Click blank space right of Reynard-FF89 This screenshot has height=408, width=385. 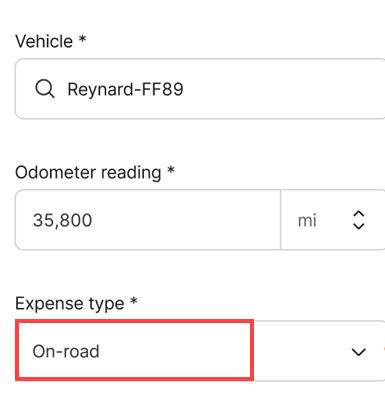283,89
